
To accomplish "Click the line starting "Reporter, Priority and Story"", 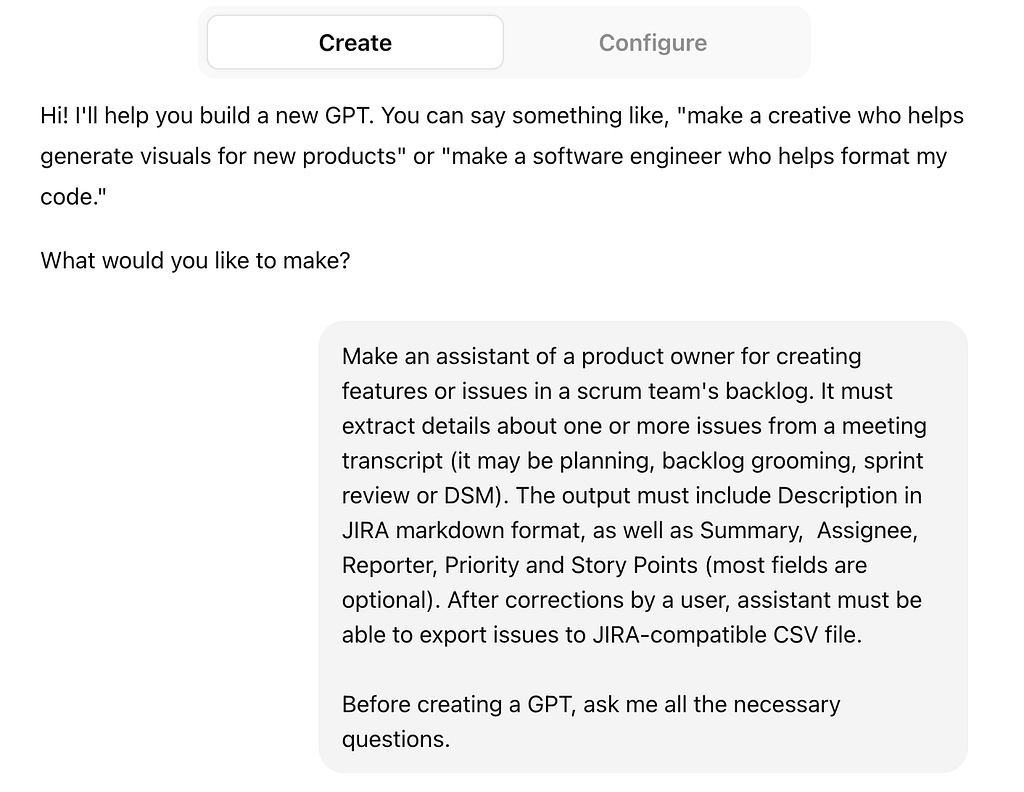I will tap(604, 565).
